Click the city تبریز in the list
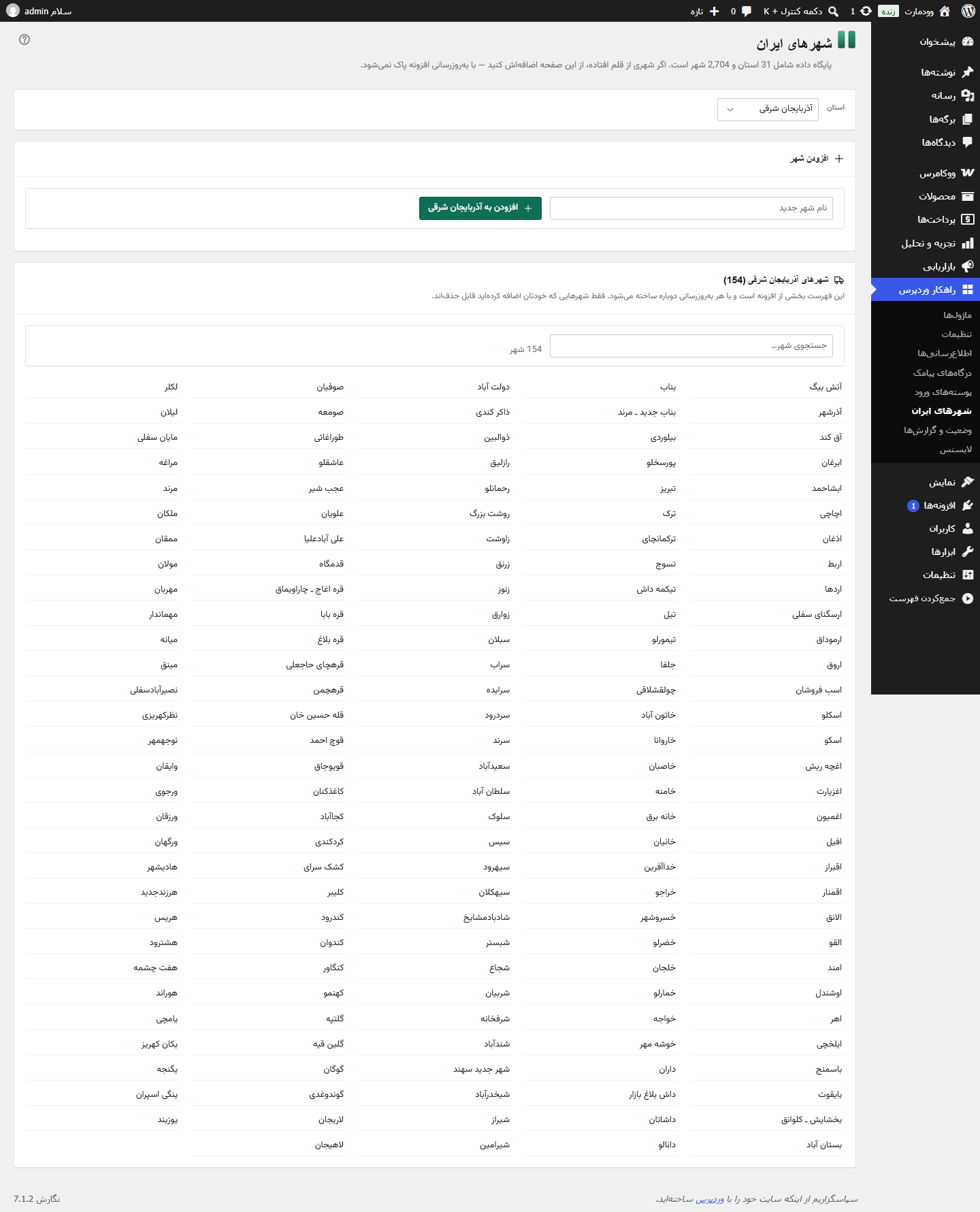Image resolution: width=980 pixels, height=1212 pixels. pyautogui.click(x=668, y=488)
